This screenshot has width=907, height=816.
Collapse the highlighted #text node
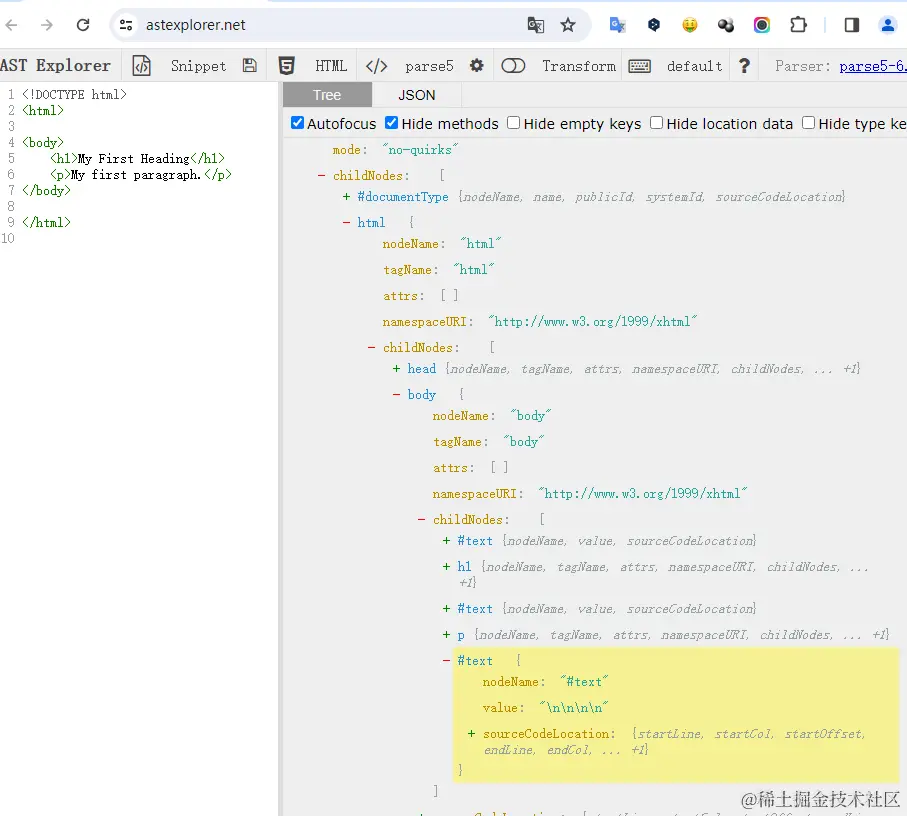[447, 660]
